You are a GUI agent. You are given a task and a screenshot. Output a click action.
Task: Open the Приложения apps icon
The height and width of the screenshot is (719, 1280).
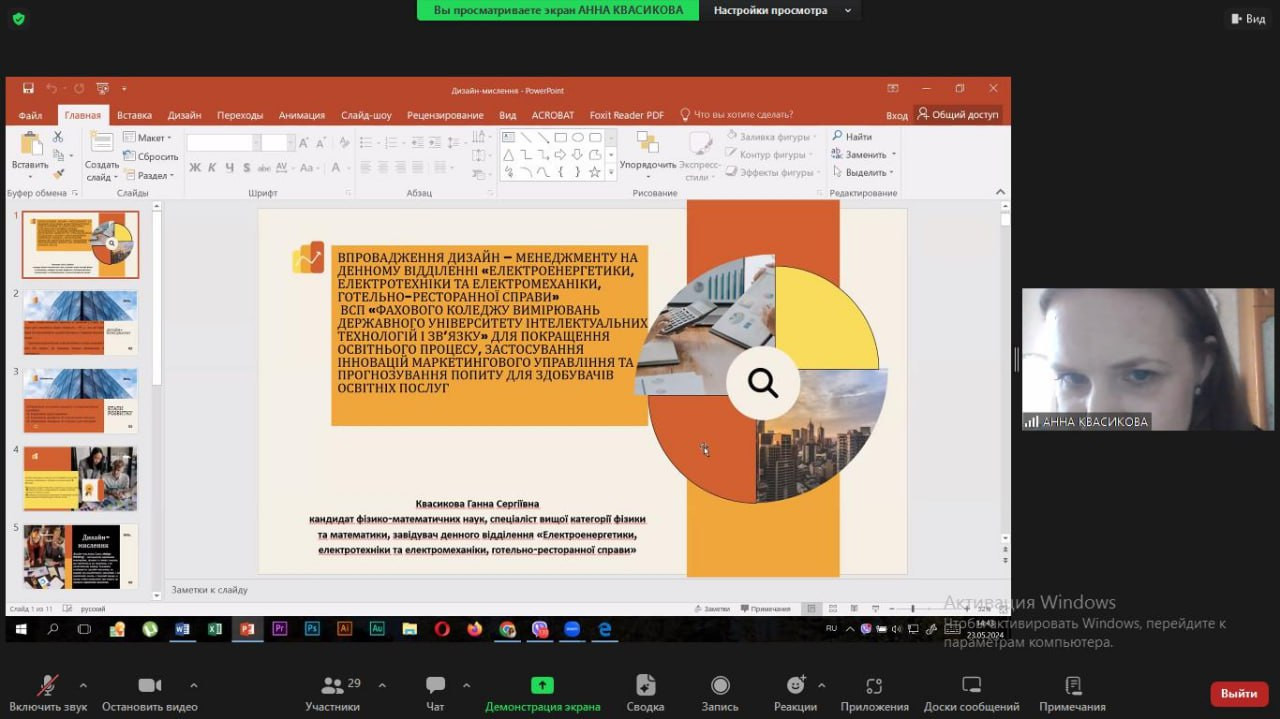point(874,685)
